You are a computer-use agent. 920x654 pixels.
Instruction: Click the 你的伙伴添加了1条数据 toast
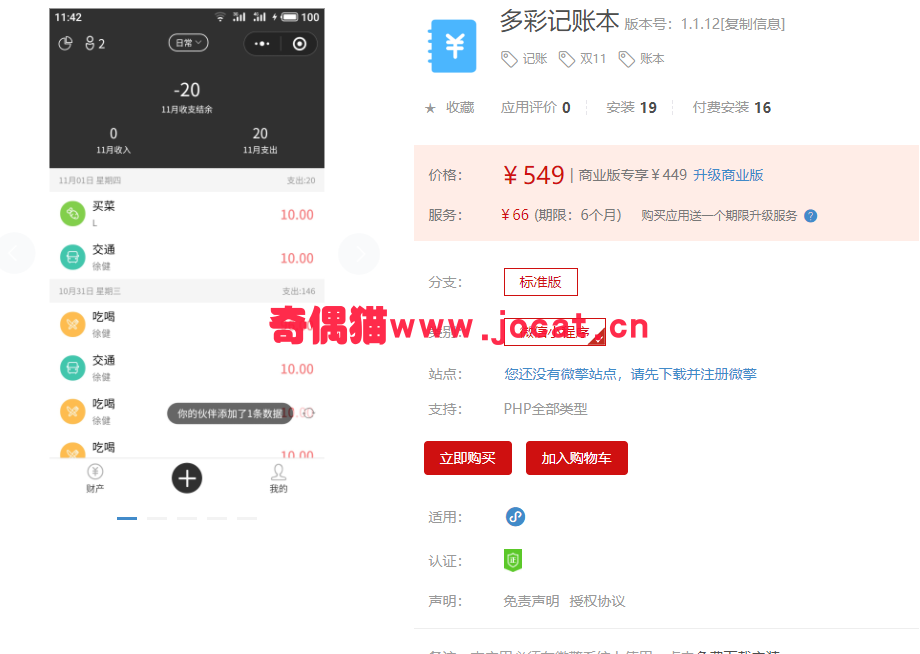pos(230,414)
